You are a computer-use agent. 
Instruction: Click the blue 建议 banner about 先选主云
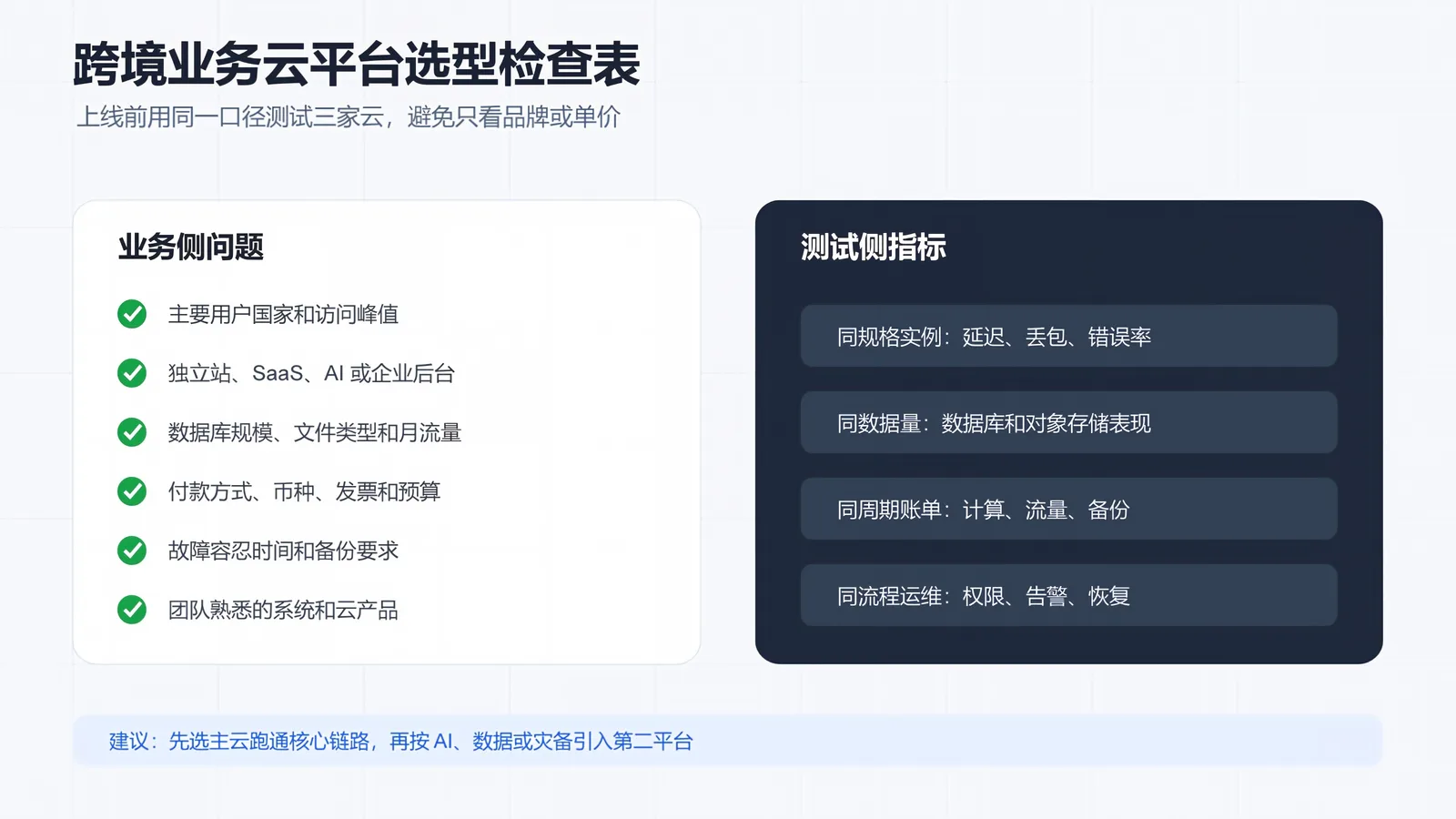tap(728, 741)
